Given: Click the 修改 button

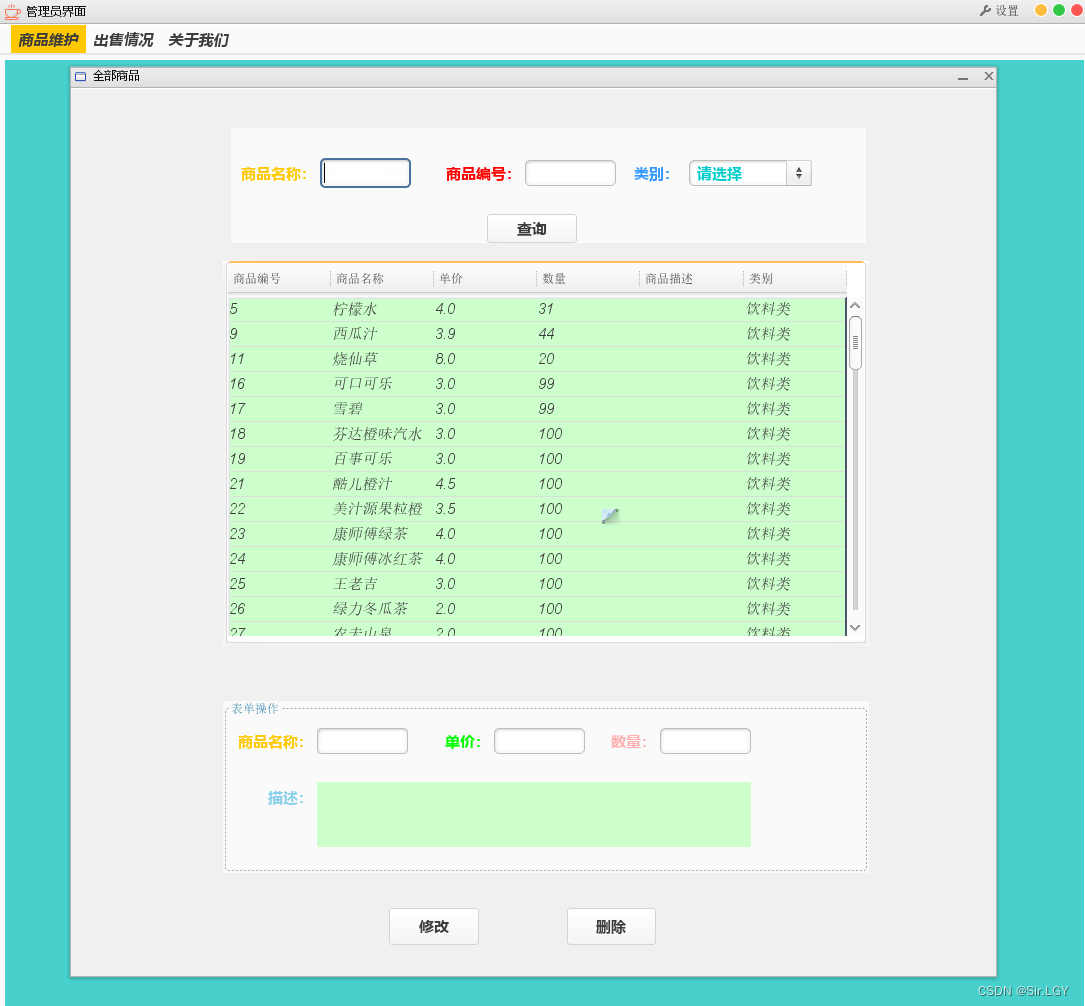Looking at the screenshot, I should pos(434,926).
